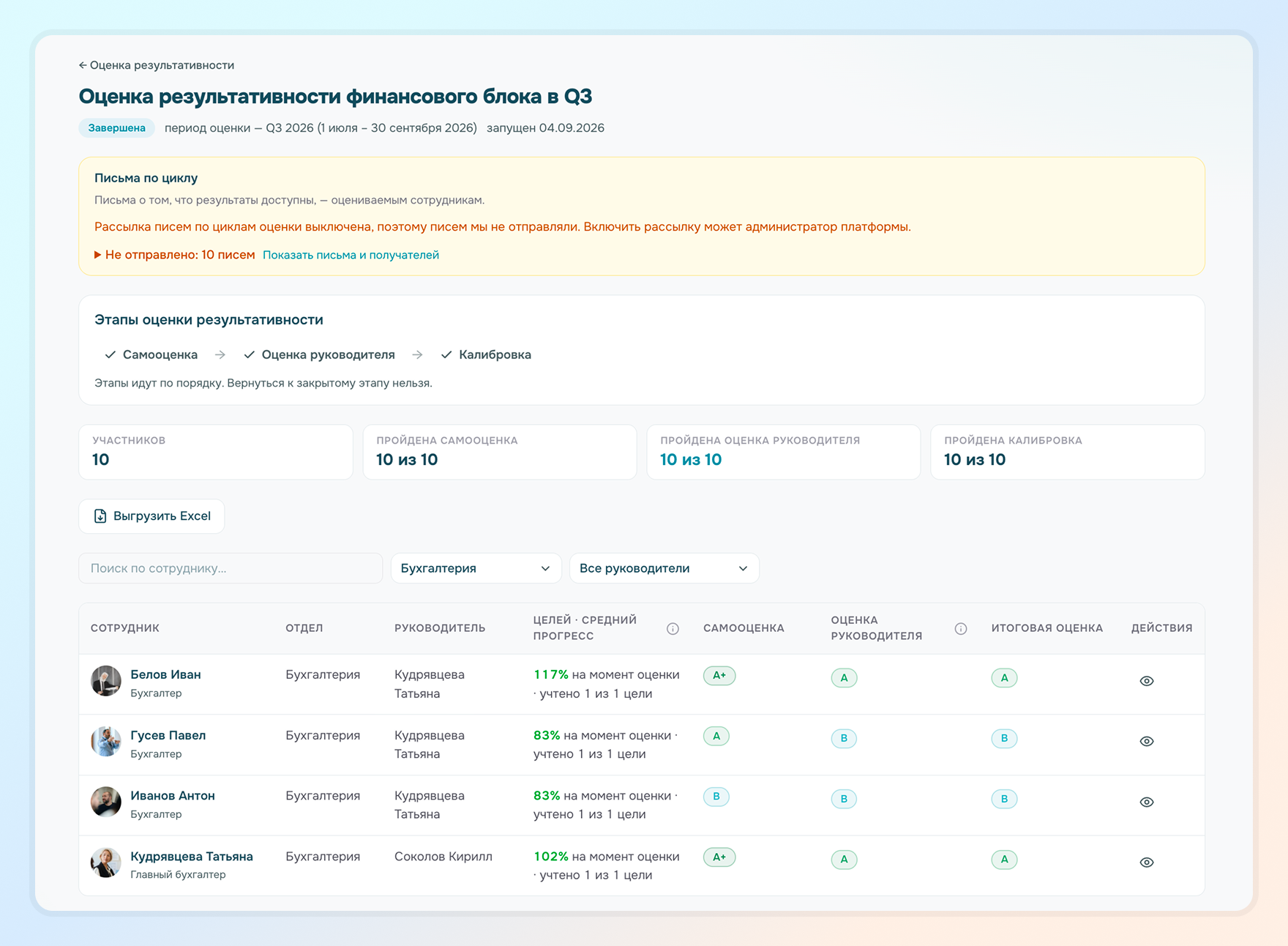Click the Участников 10 card
The image size is (1288, 946).
pyautogui.click(x=216, y=452)
